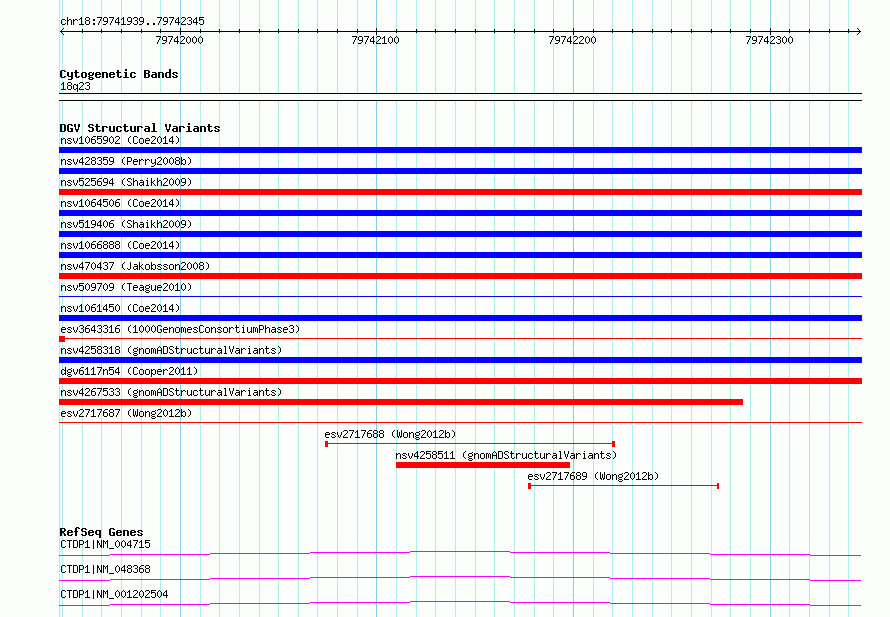Click the red line of esv2717689
Screen dimensions: 890x617
click(624, 486)
